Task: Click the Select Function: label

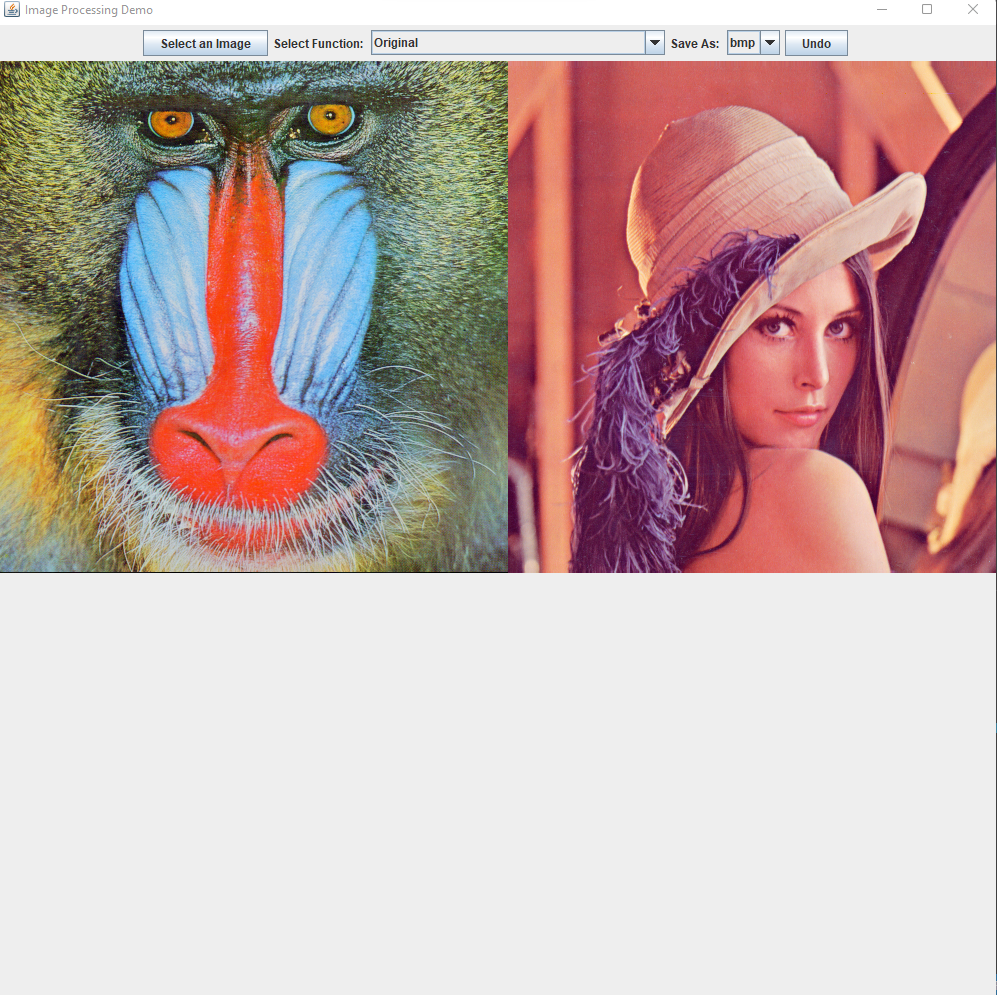Action: [319, 43]
